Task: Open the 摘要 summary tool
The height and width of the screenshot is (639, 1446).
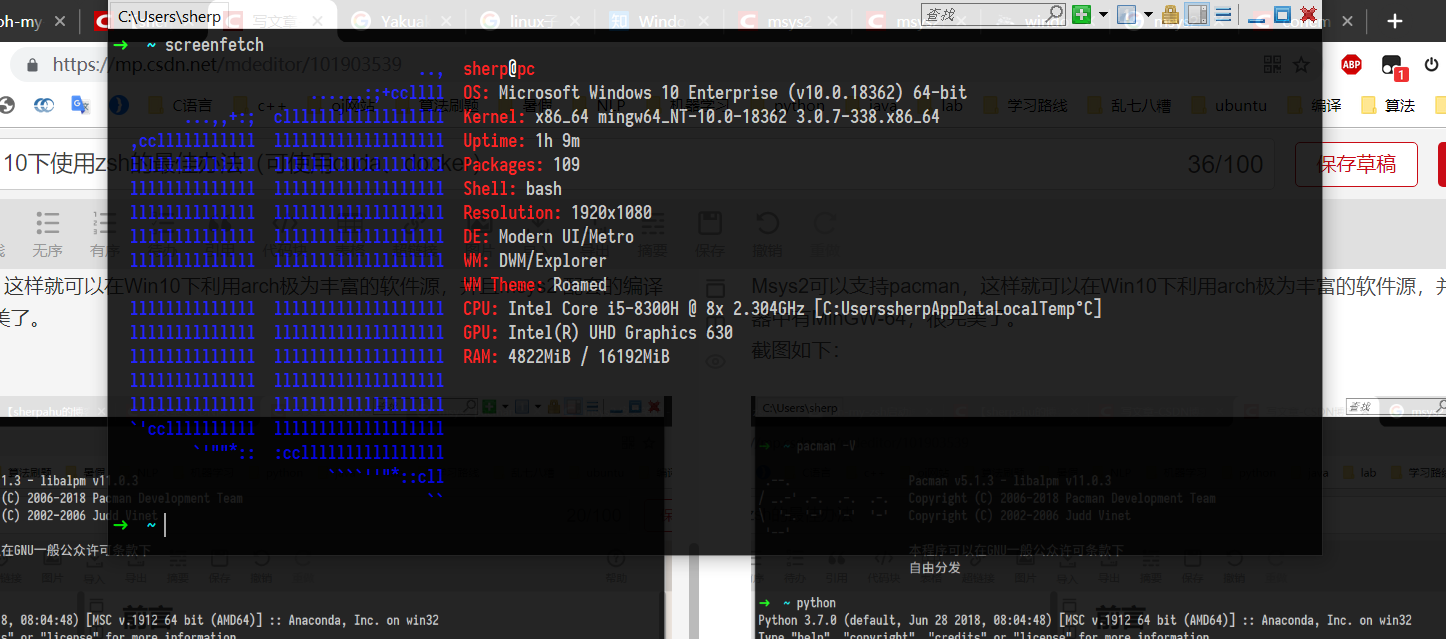Action: (652, 224)
